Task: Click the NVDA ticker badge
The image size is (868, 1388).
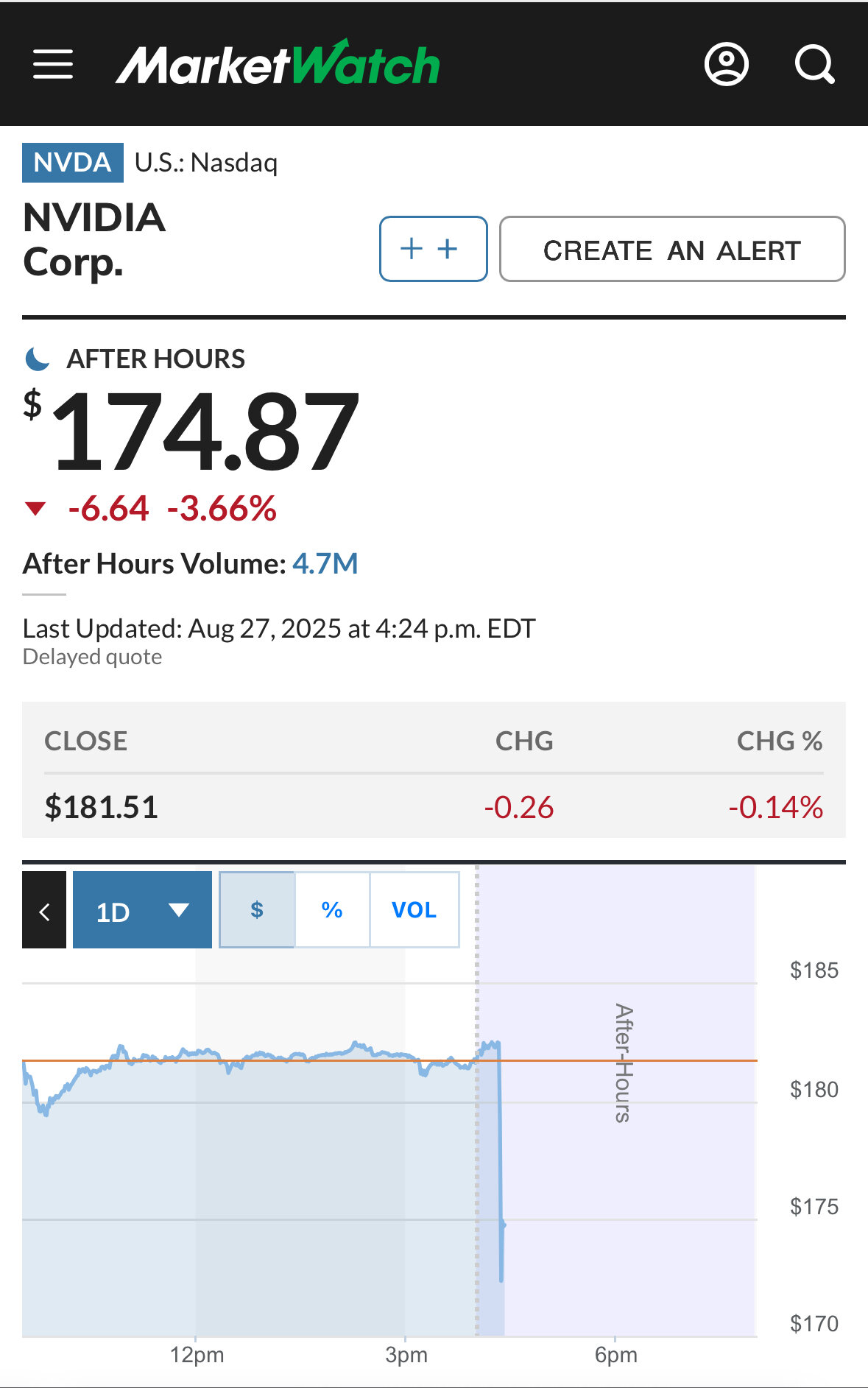Action: tap(72, 163)
